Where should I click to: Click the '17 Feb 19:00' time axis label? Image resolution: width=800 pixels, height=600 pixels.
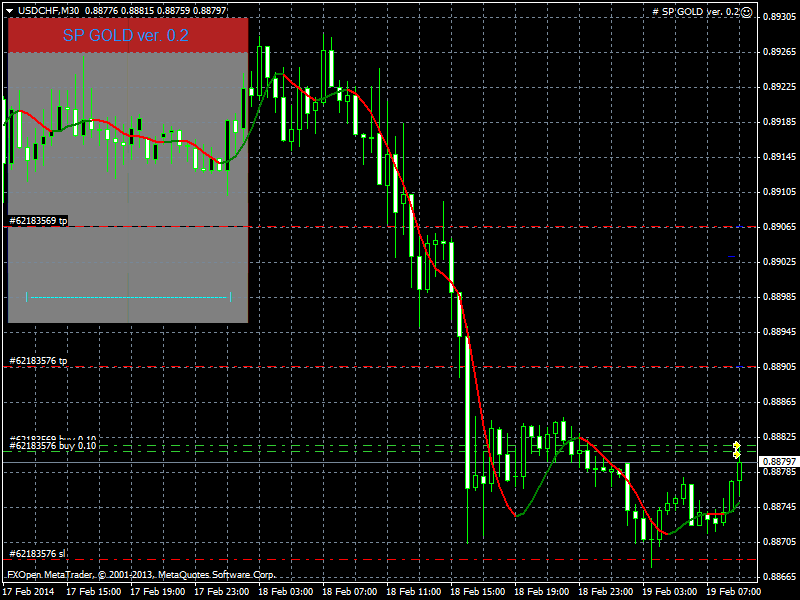(158, 592)
